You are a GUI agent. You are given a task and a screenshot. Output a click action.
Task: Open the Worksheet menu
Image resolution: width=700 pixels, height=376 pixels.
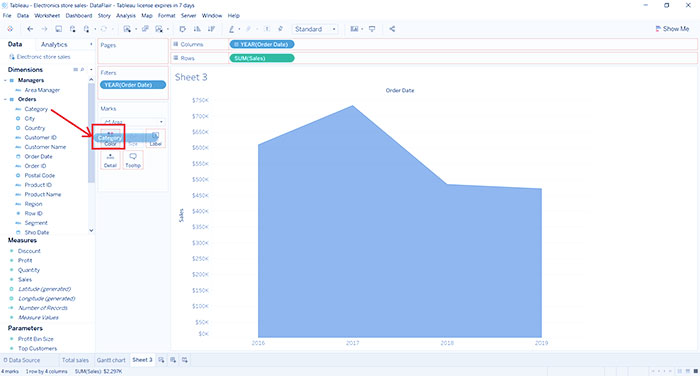click(47, 15)
